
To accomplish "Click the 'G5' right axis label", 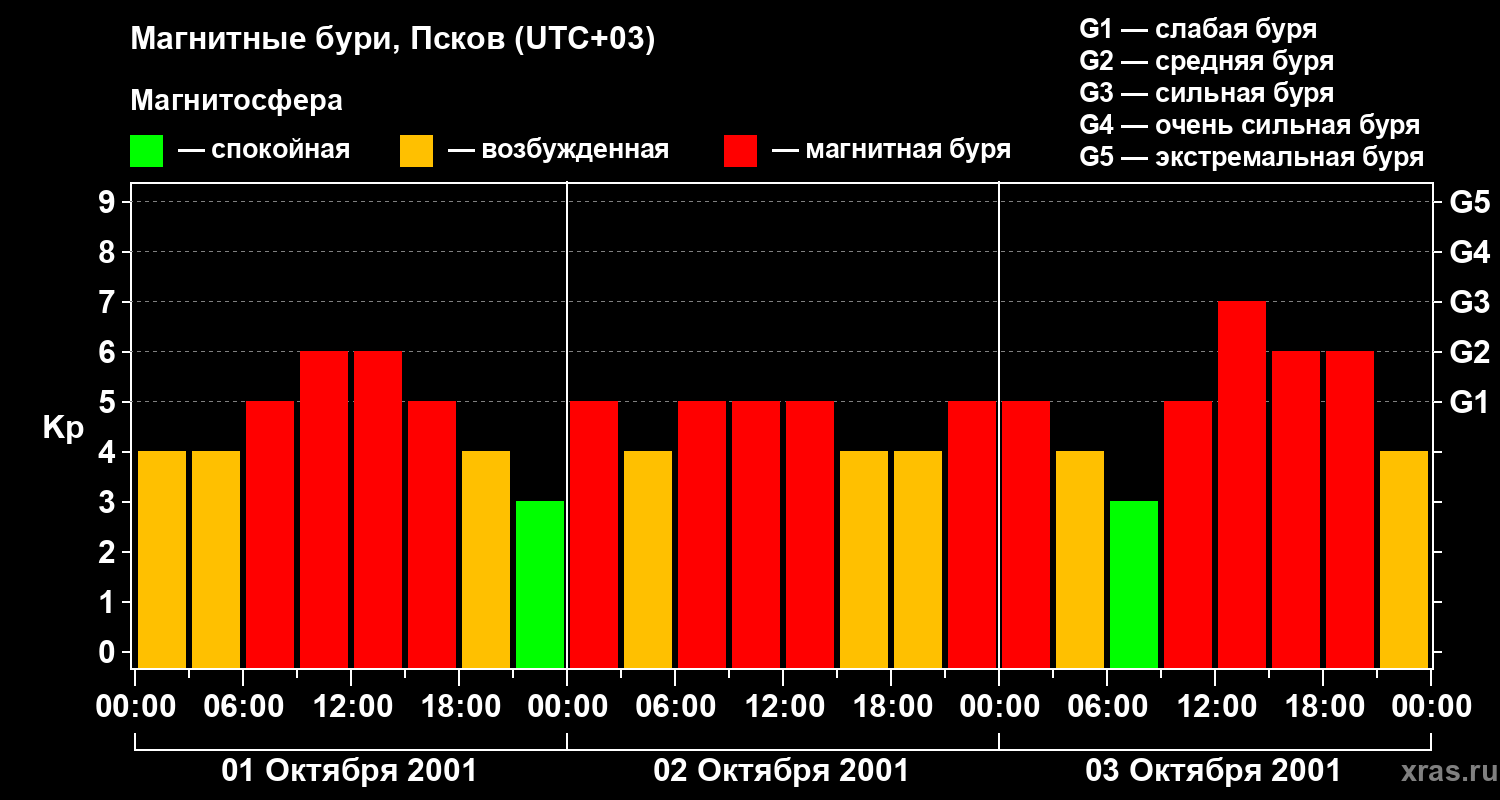I will (x=1470, y=202).
